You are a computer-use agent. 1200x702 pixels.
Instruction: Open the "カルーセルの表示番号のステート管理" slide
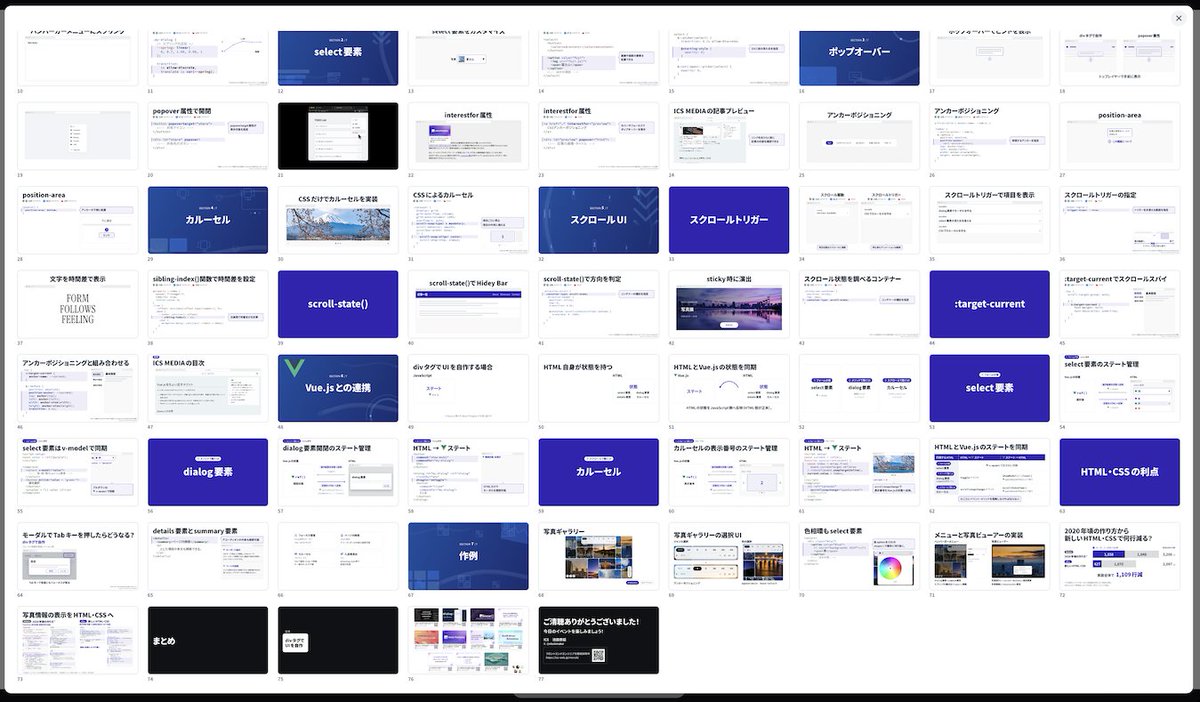tap(729, 472)
